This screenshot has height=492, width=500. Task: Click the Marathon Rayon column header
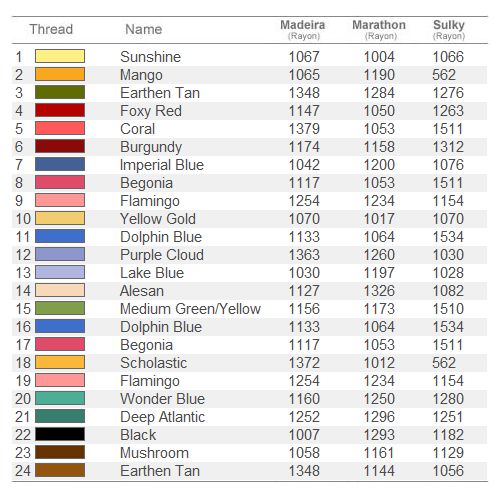(379, 30)
